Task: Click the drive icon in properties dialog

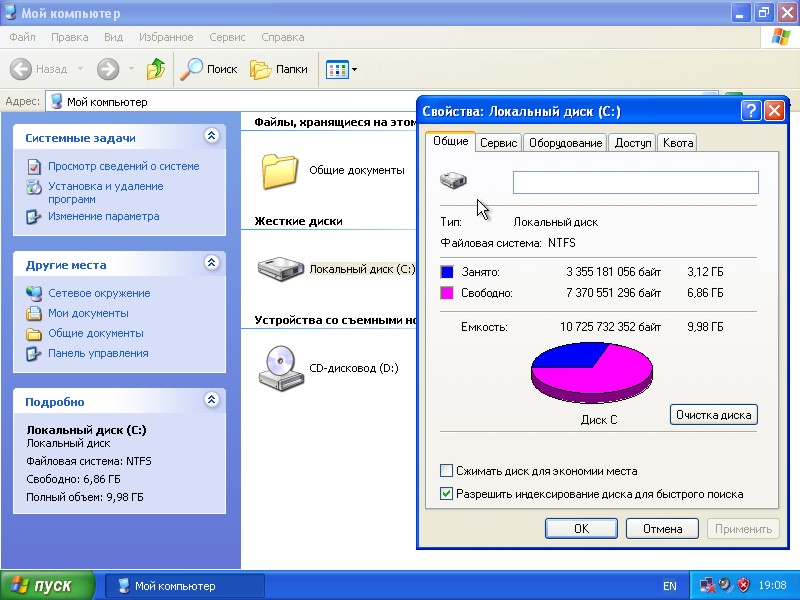Action: pos(453,180)
